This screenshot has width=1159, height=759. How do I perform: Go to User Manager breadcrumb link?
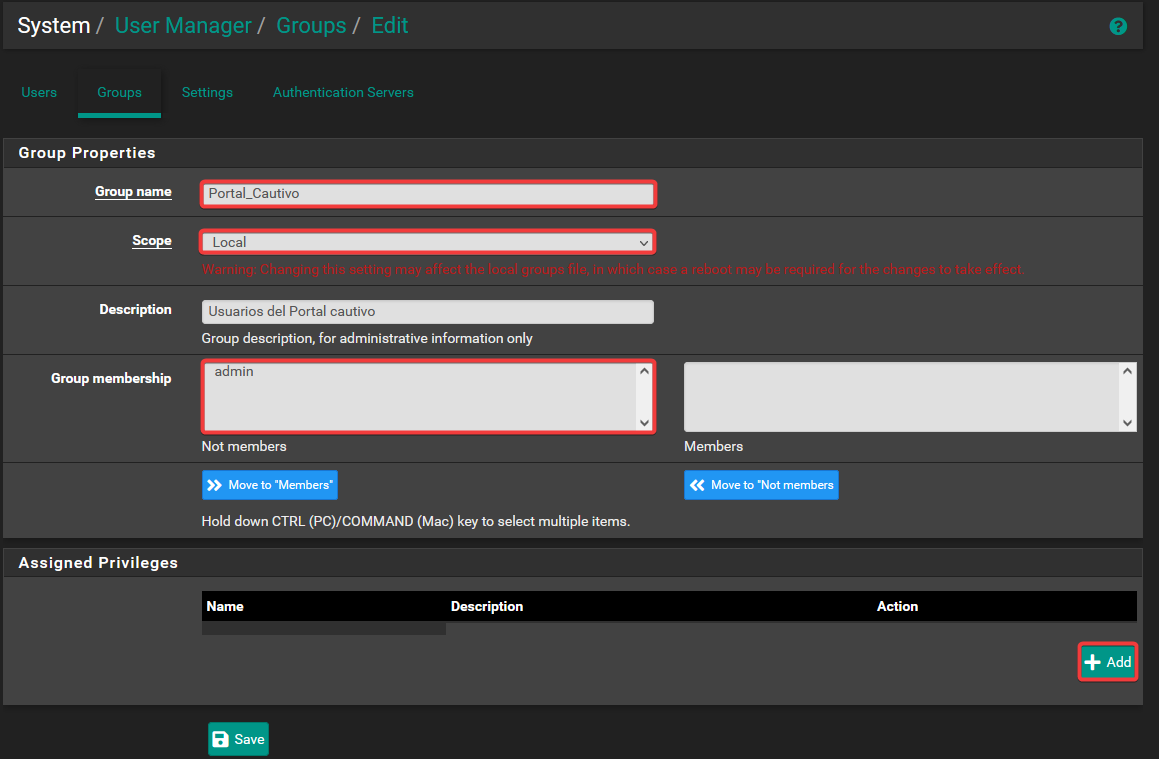[183, 26]
